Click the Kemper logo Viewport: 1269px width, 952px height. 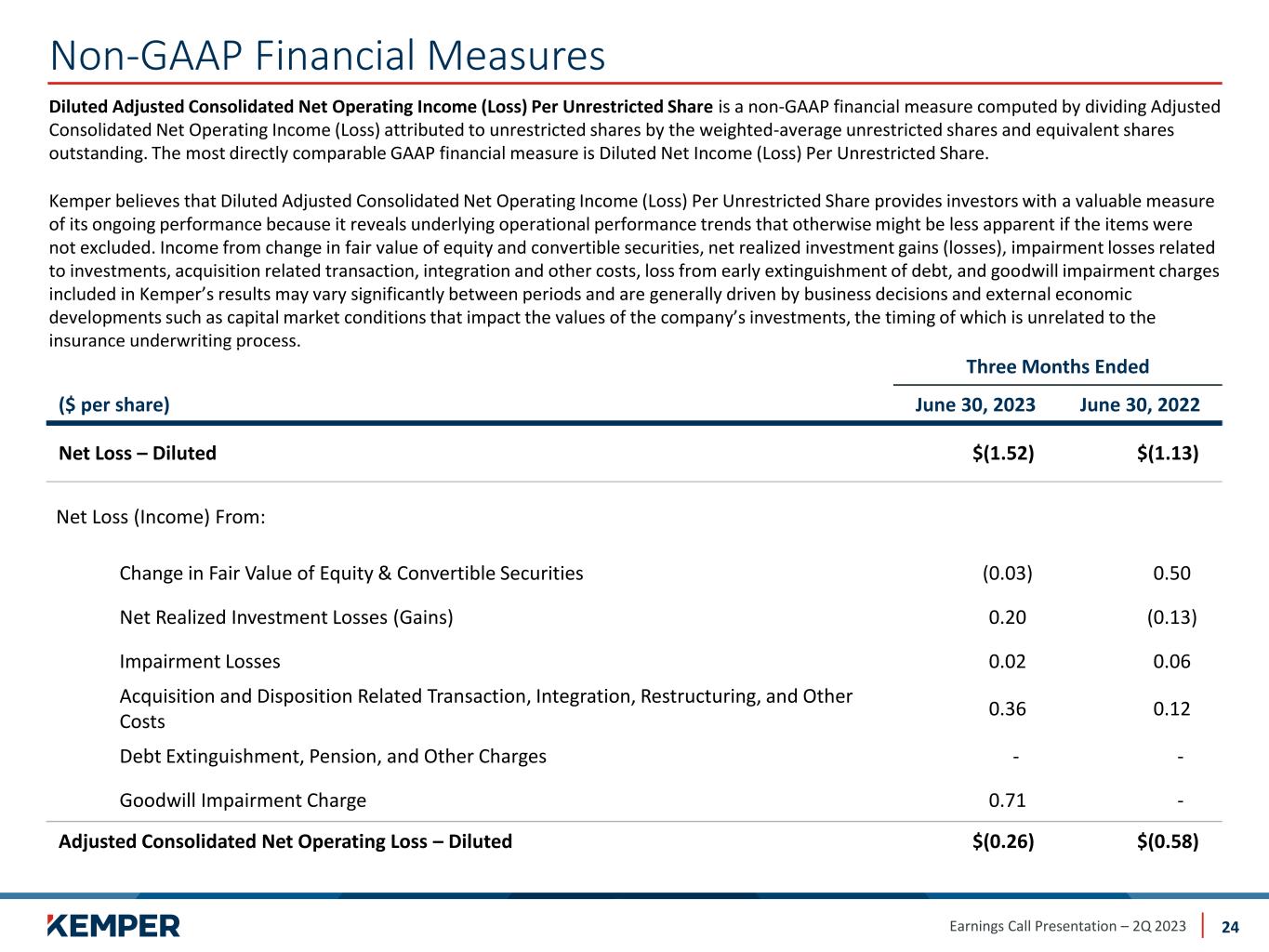coord(112,925)
